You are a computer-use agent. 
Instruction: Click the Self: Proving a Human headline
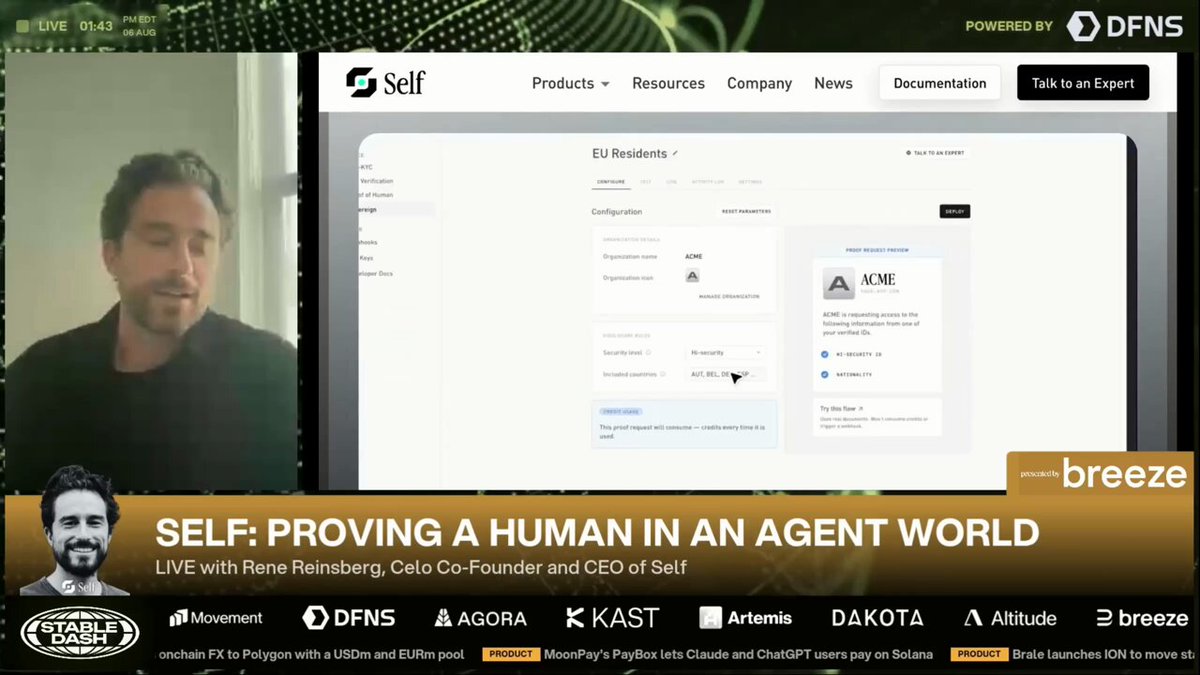click(597, 532)
